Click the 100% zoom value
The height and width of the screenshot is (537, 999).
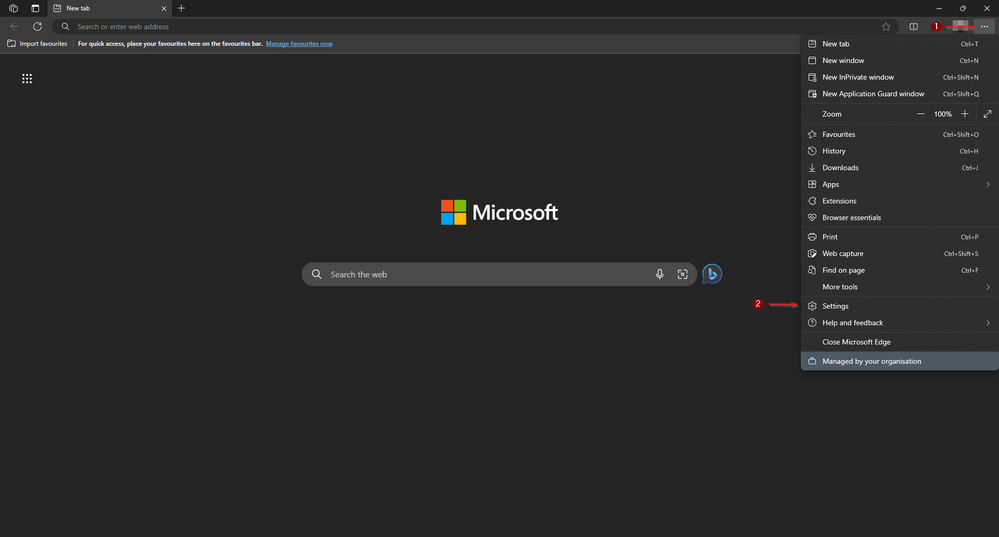pyautogui.click(x=942, y=114)
